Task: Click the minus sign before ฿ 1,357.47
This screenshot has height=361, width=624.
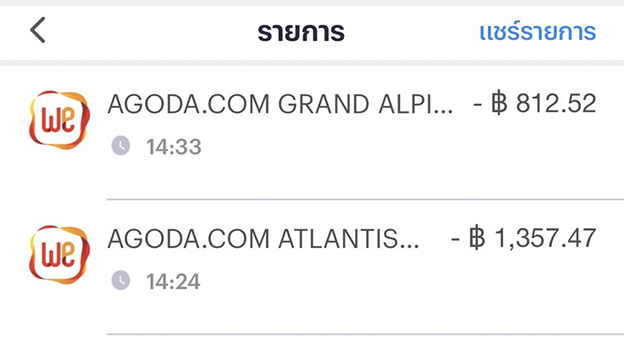Action: (455, 239)
